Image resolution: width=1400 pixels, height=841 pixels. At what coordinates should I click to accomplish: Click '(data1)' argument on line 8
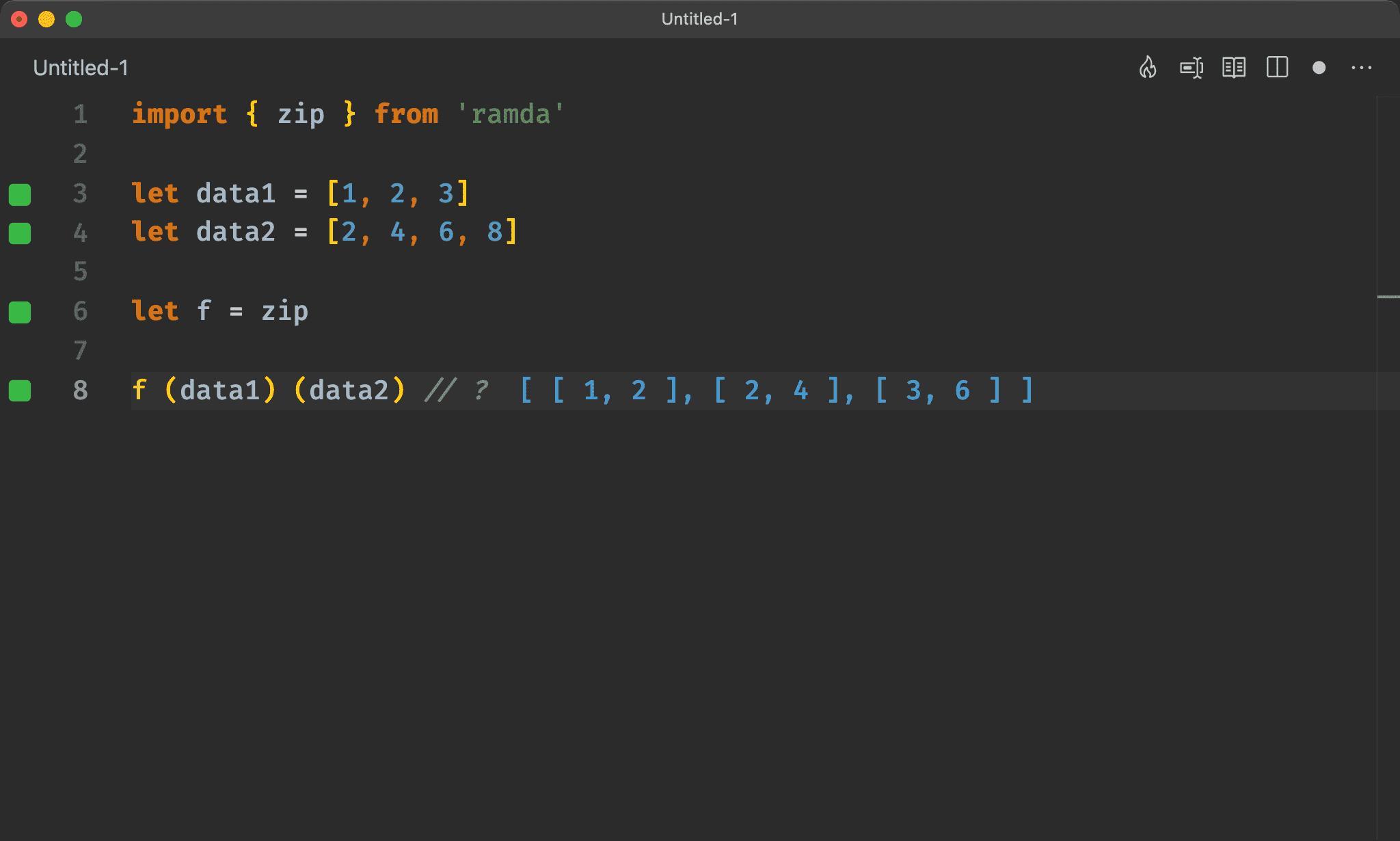(220, 390)
